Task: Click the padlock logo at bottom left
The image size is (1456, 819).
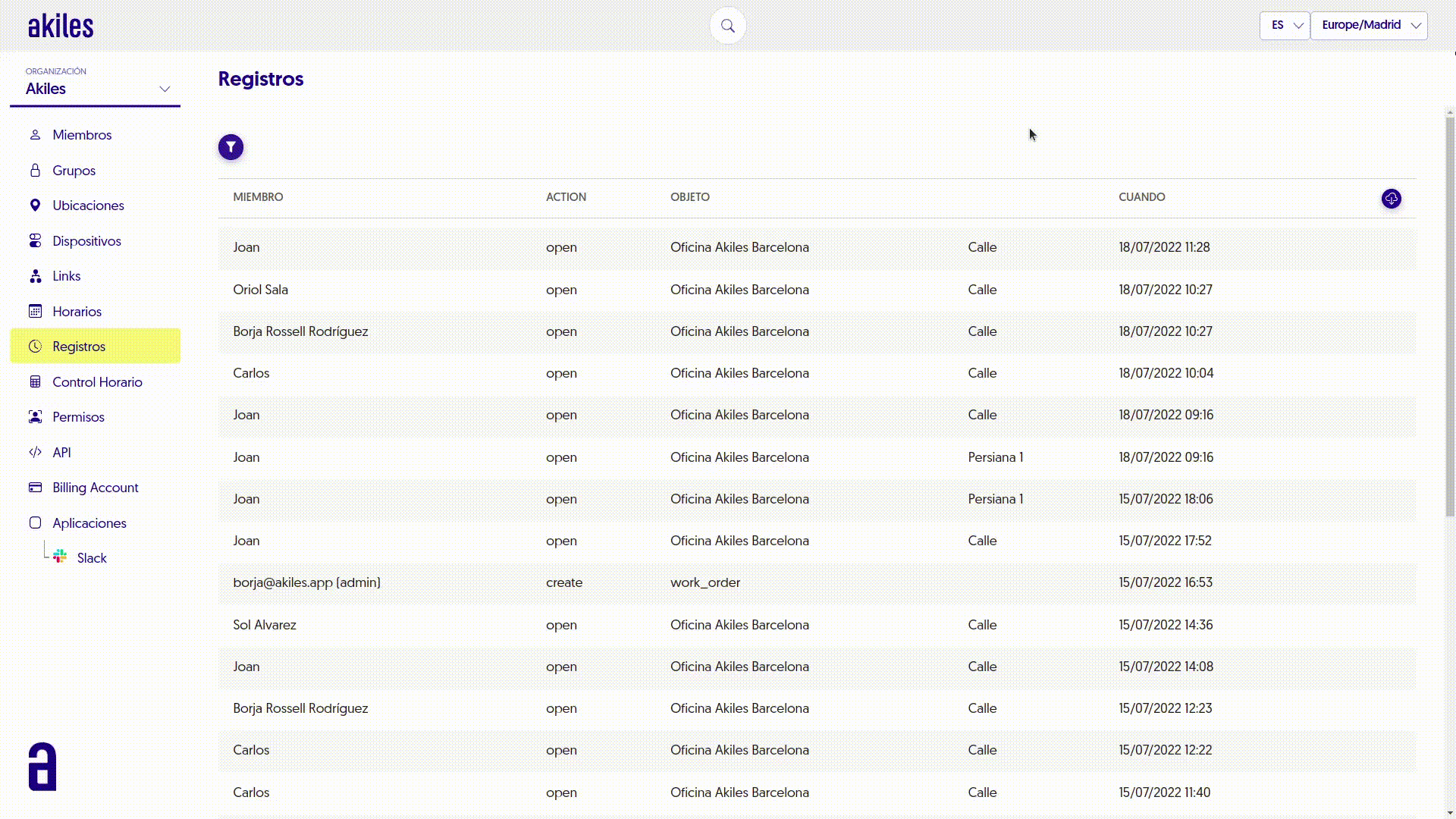Action: coord(42,767)
